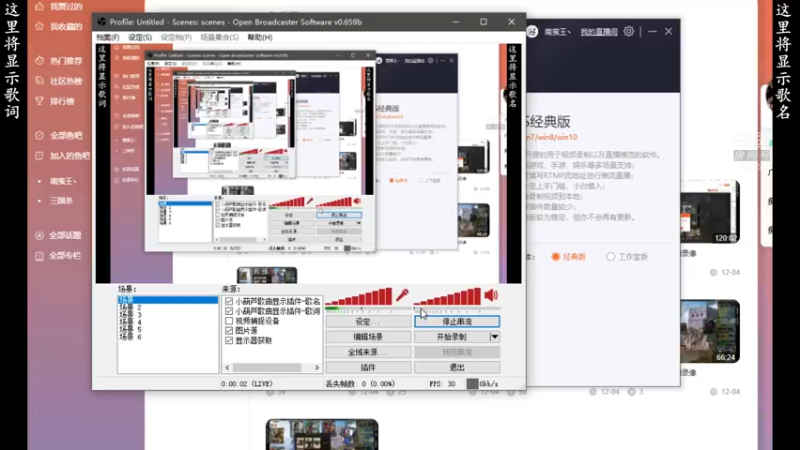Select the 三国杀 group in the sidebar
The height and width of the screenshot is (450, 800).
[x=61, y=201]
